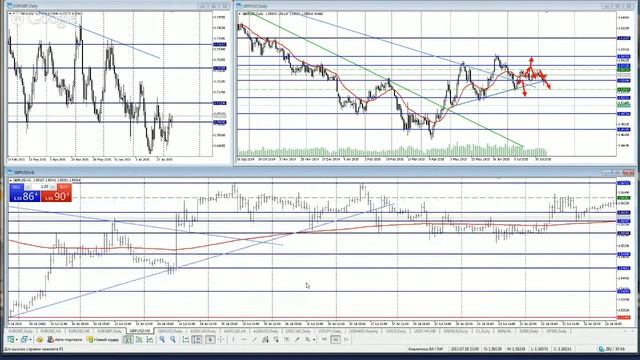Click the New Order button
Screen dimensions: 640x360
tap(102, 339)
